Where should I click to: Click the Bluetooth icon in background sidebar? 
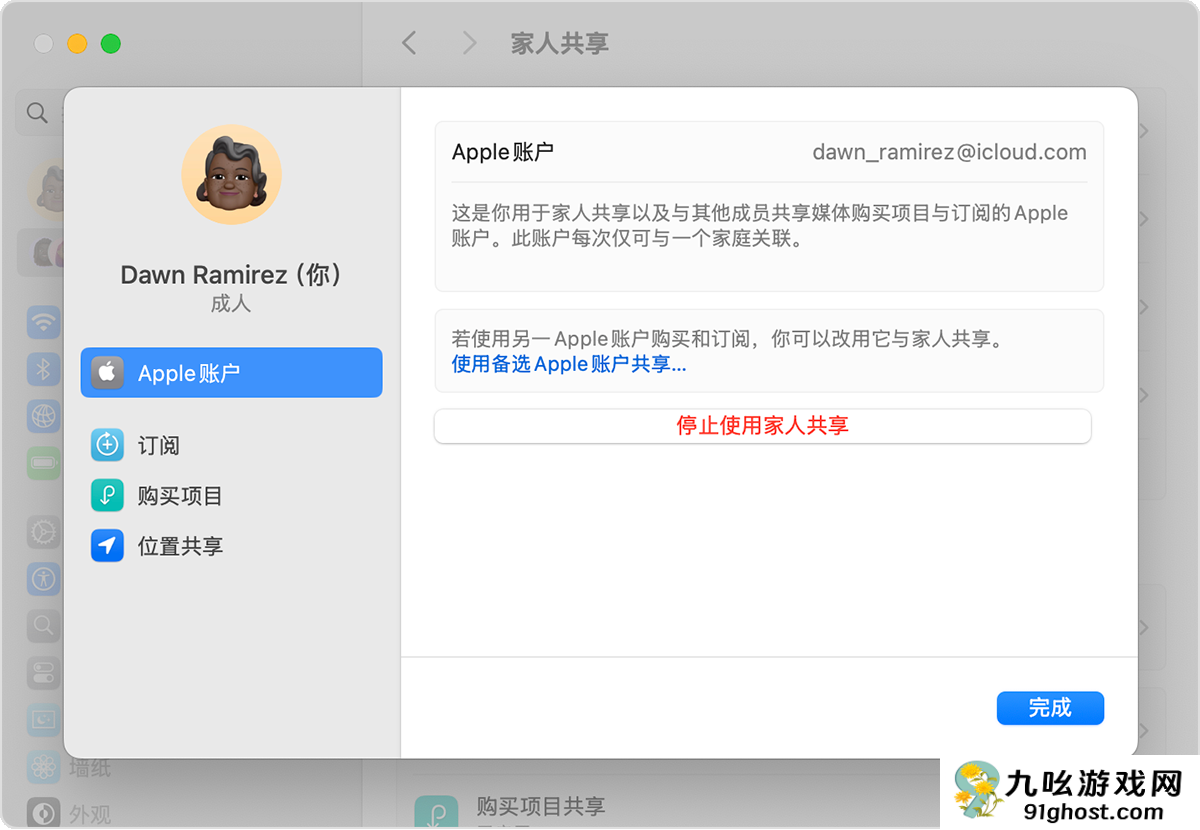pyautogui.click(x=43, y=369)
